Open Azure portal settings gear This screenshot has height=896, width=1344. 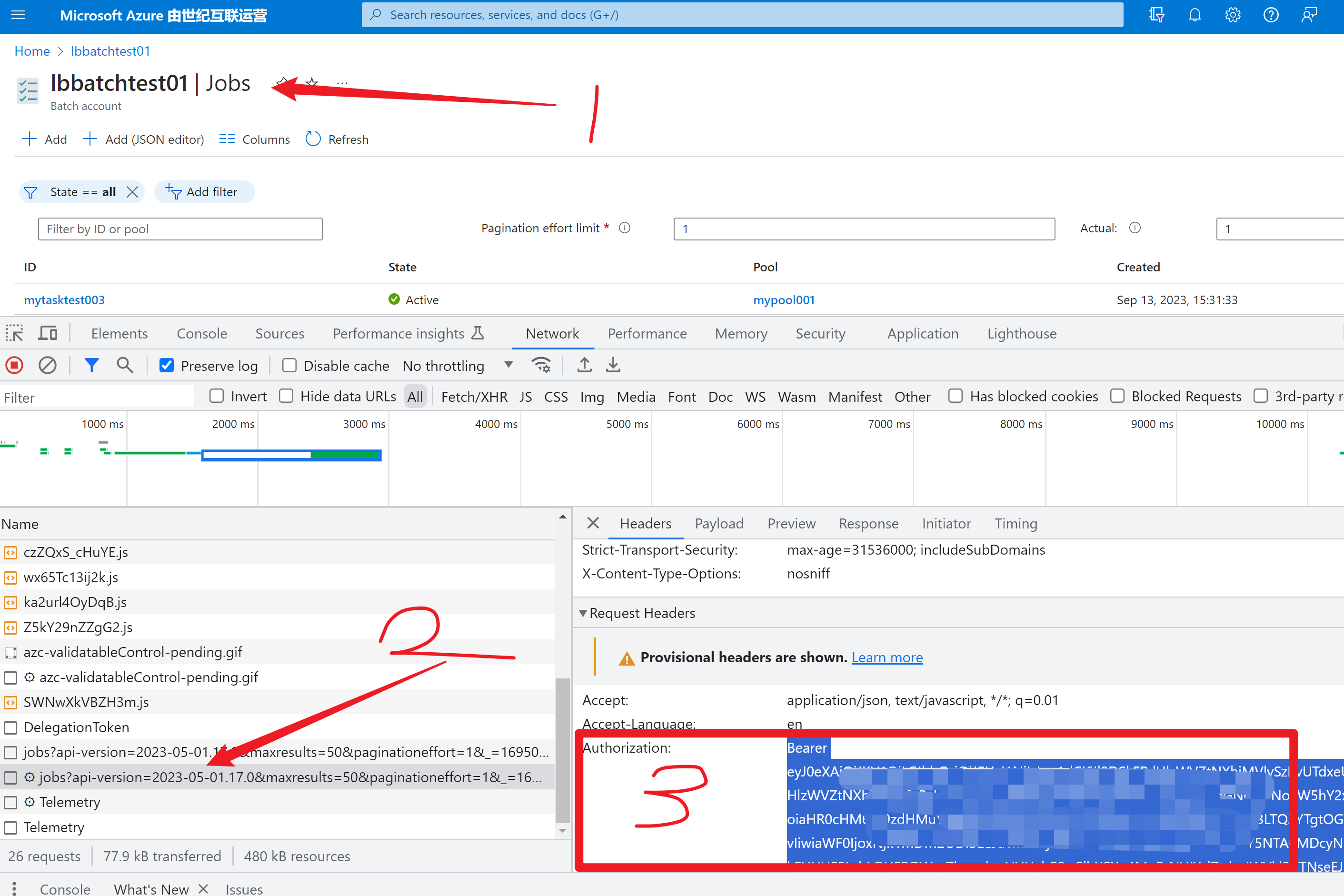click(x=1233, y=15)
